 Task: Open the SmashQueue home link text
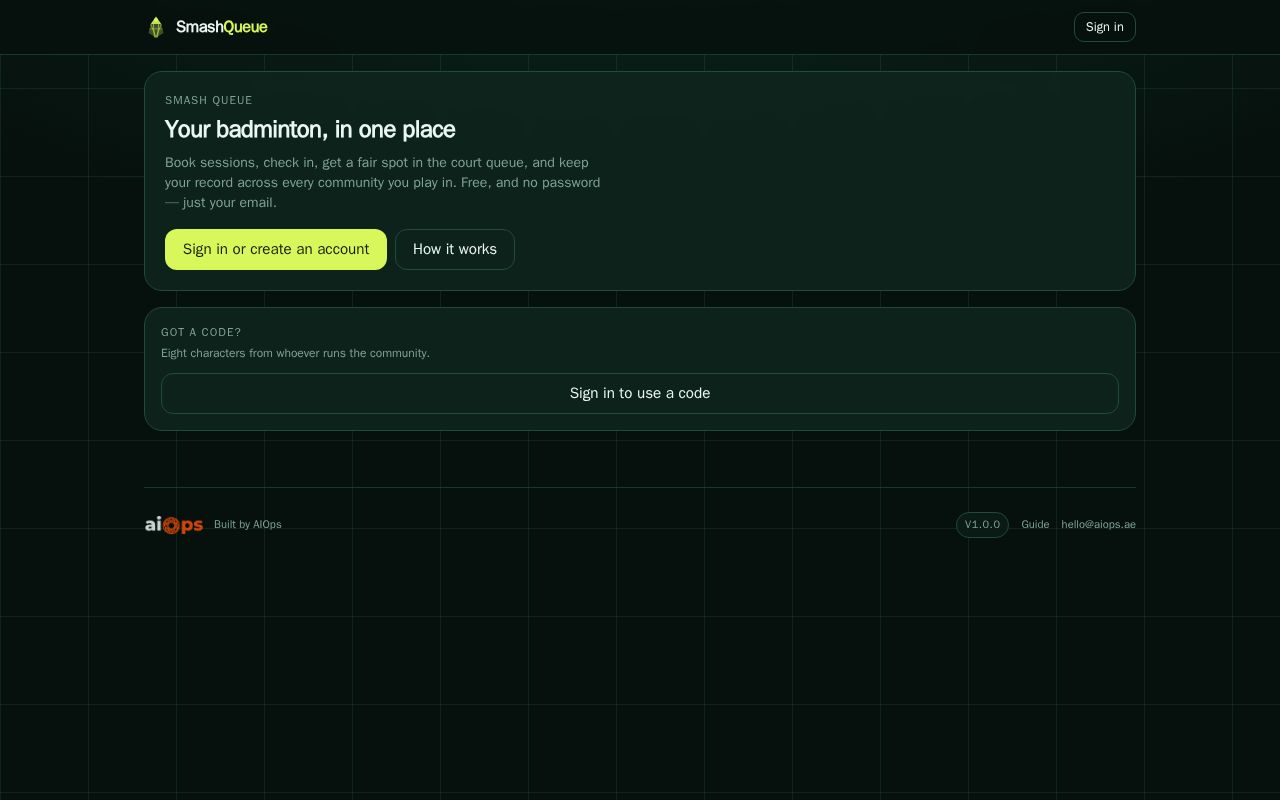[x=221, y=27]
